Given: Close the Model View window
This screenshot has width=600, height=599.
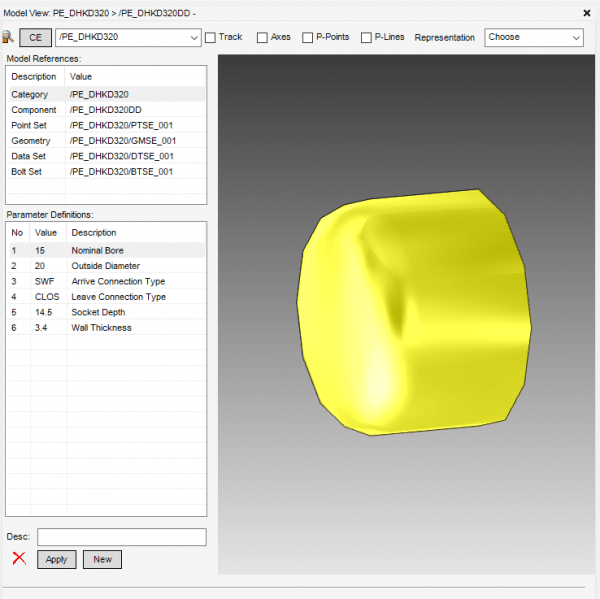Looking at the screenshot, I should (586, 13).
